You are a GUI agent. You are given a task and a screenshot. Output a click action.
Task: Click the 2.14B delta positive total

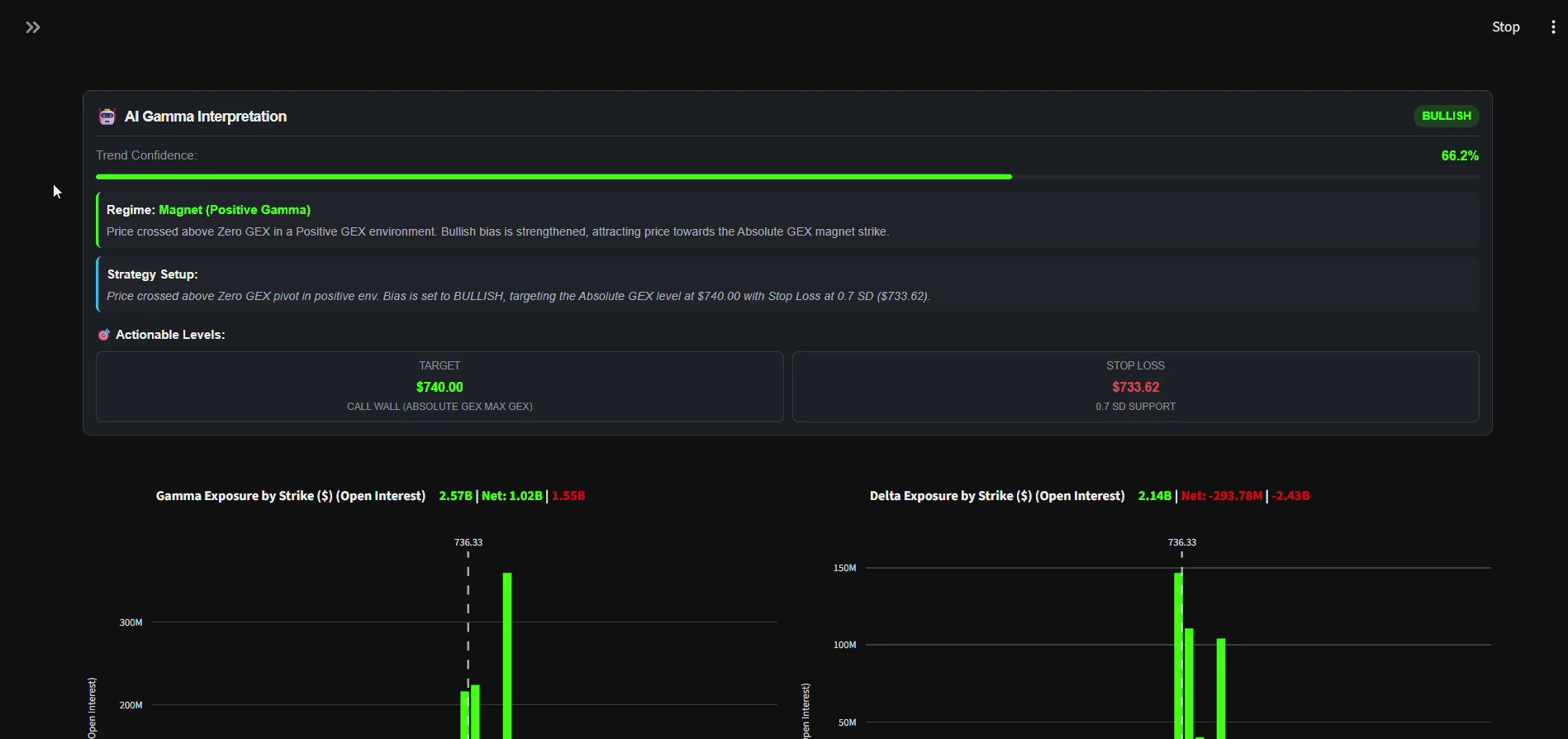1155,496
